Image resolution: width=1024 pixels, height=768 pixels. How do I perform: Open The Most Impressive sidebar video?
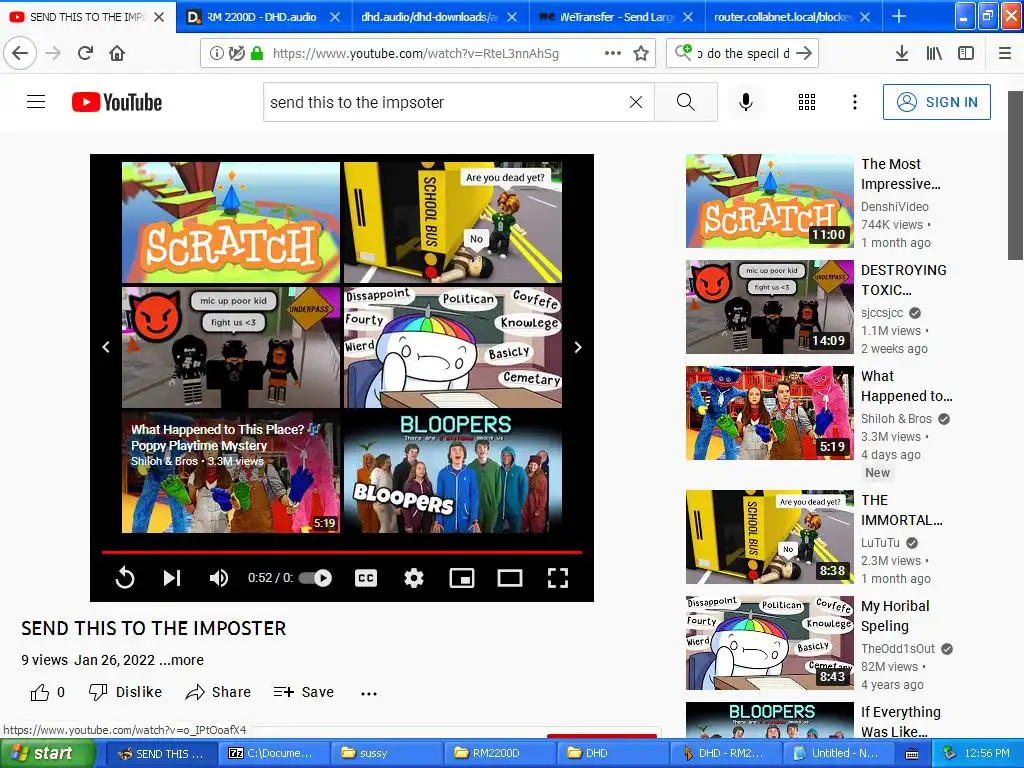[x=770, y=201]
